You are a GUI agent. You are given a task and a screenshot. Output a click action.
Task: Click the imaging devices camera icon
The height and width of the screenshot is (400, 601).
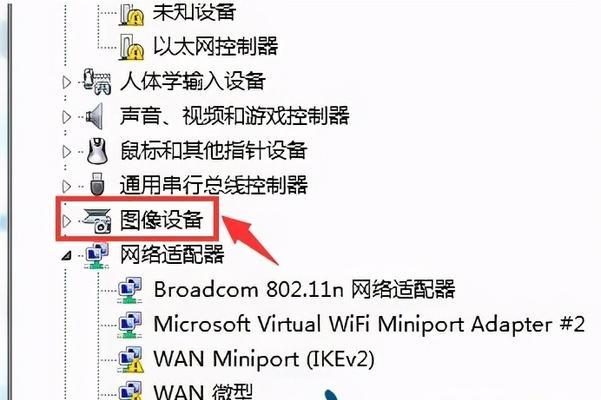[x=97, y=221]
